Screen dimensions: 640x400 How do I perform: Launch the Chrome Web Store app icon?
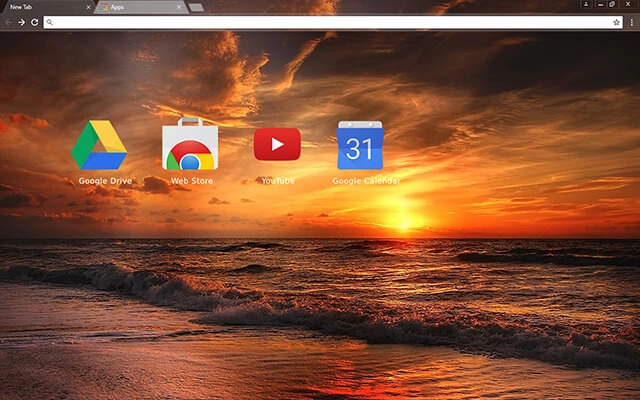click(x=190, y=144)
